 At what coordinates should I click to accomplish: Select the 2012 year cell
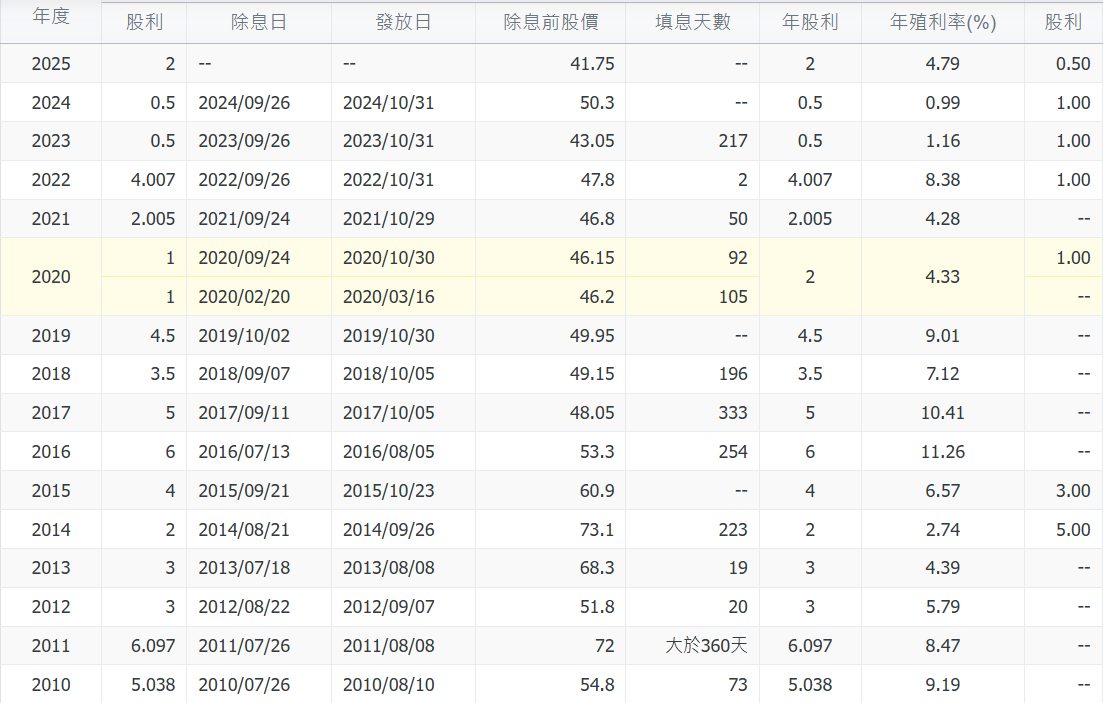tap(51, 607)
